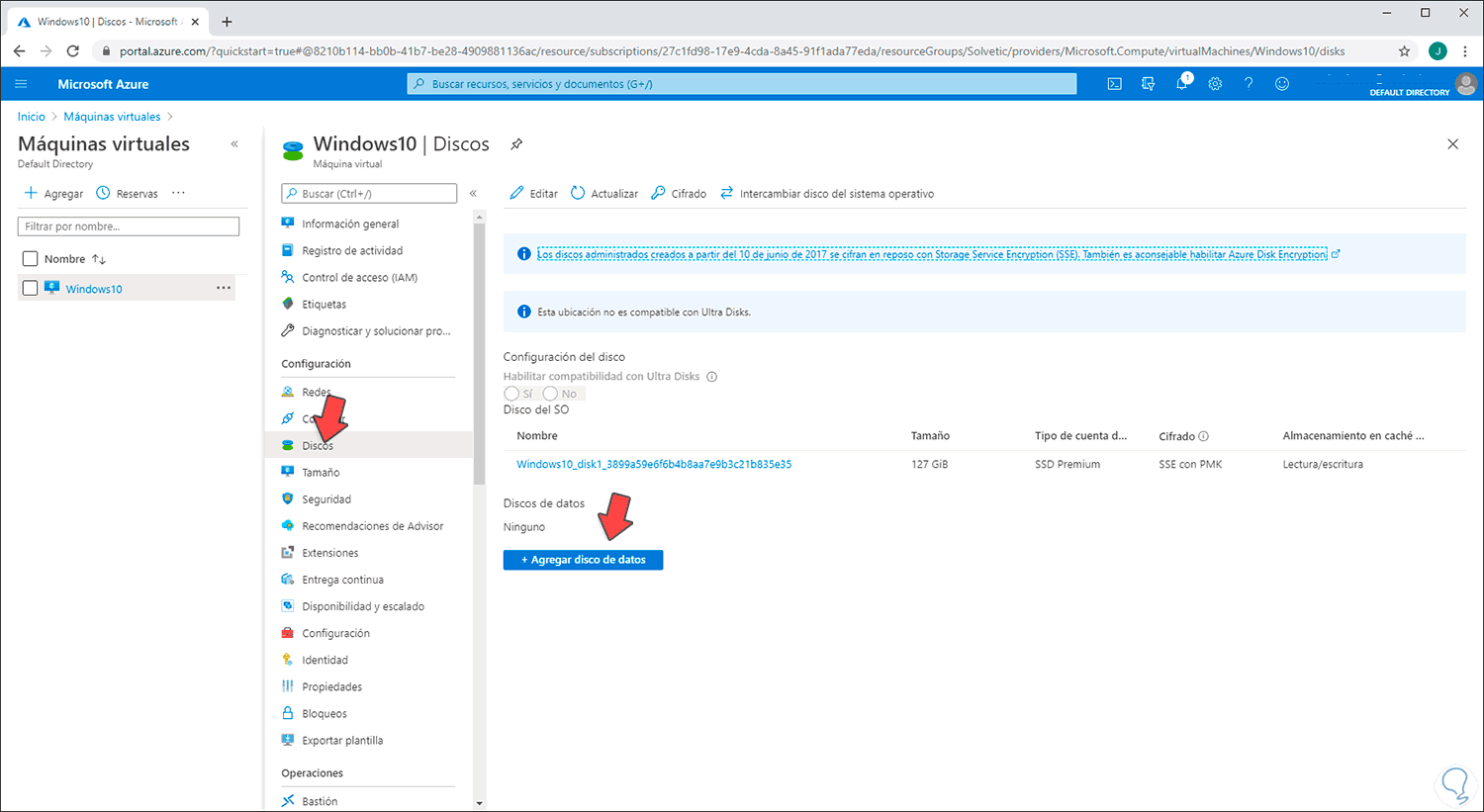Image resolution: width=1484 pixels, height=812 pixels.
Task: Open the Cifrado encryption option
Action: click(679, 194)
